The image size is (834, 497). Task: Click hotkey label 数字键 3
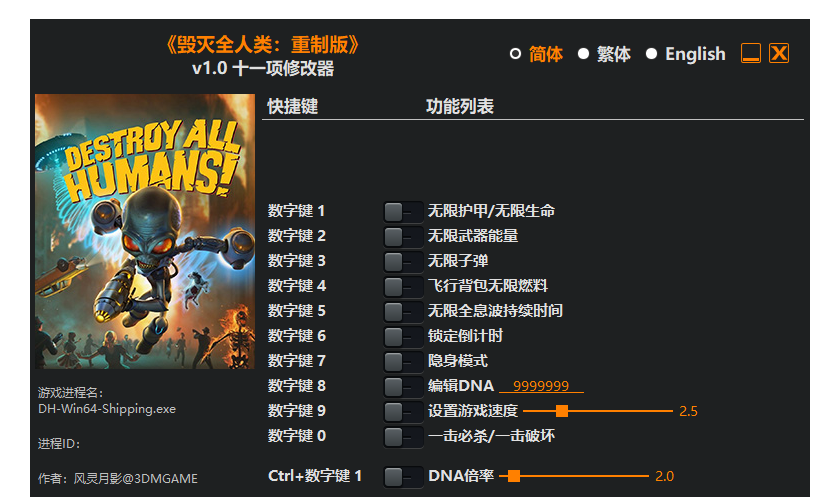click(296, 261)
